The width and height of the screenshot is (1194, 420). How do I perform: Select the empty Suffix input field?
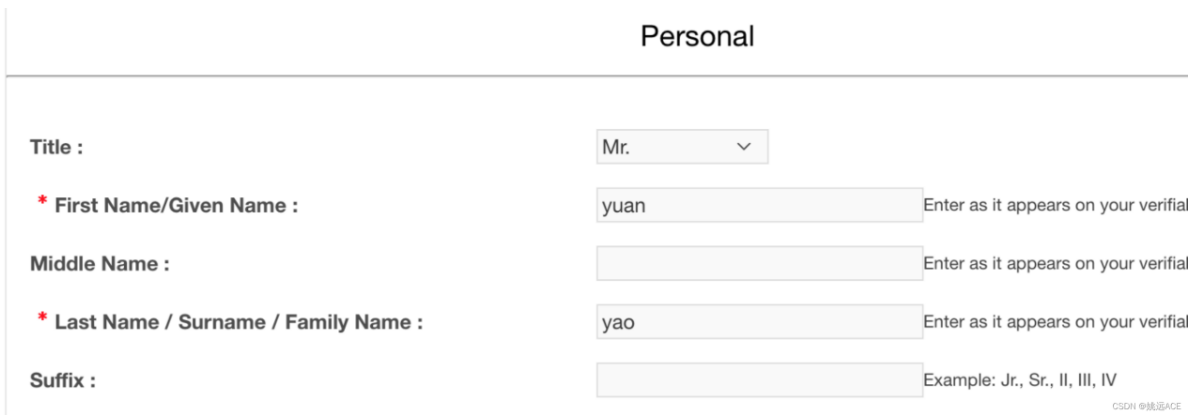[x=759, y=380]
